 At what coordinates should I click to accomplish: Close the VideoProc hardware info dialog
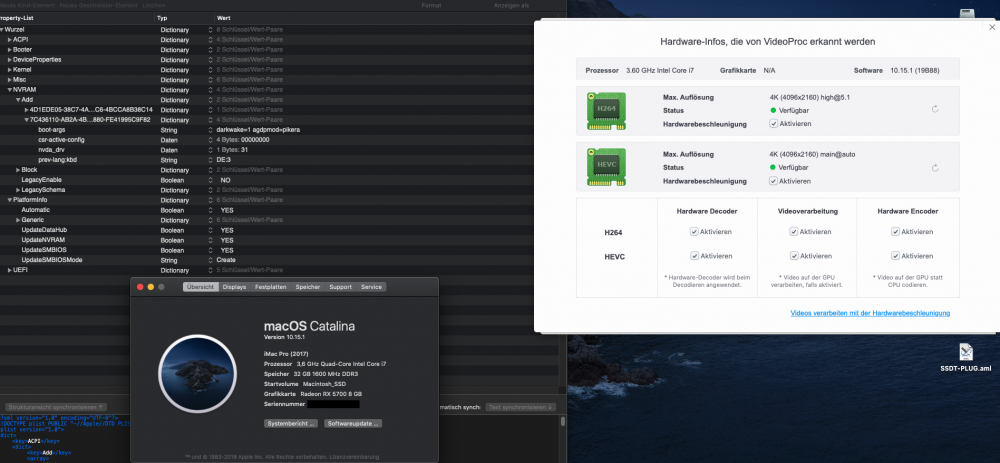(x=992, y=27)
